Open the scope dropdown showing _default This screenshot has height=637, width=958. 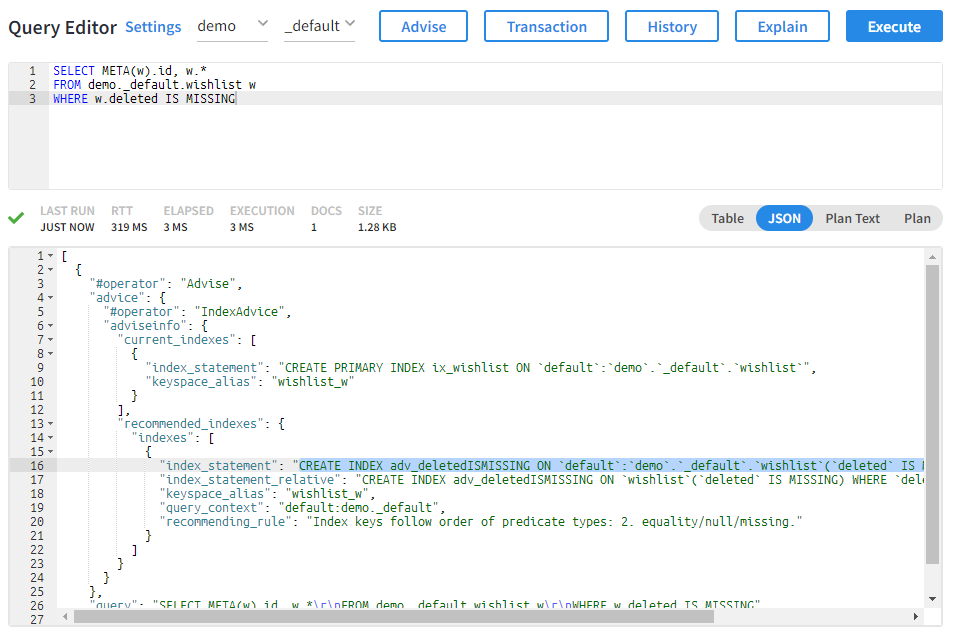tap(319, 26)
